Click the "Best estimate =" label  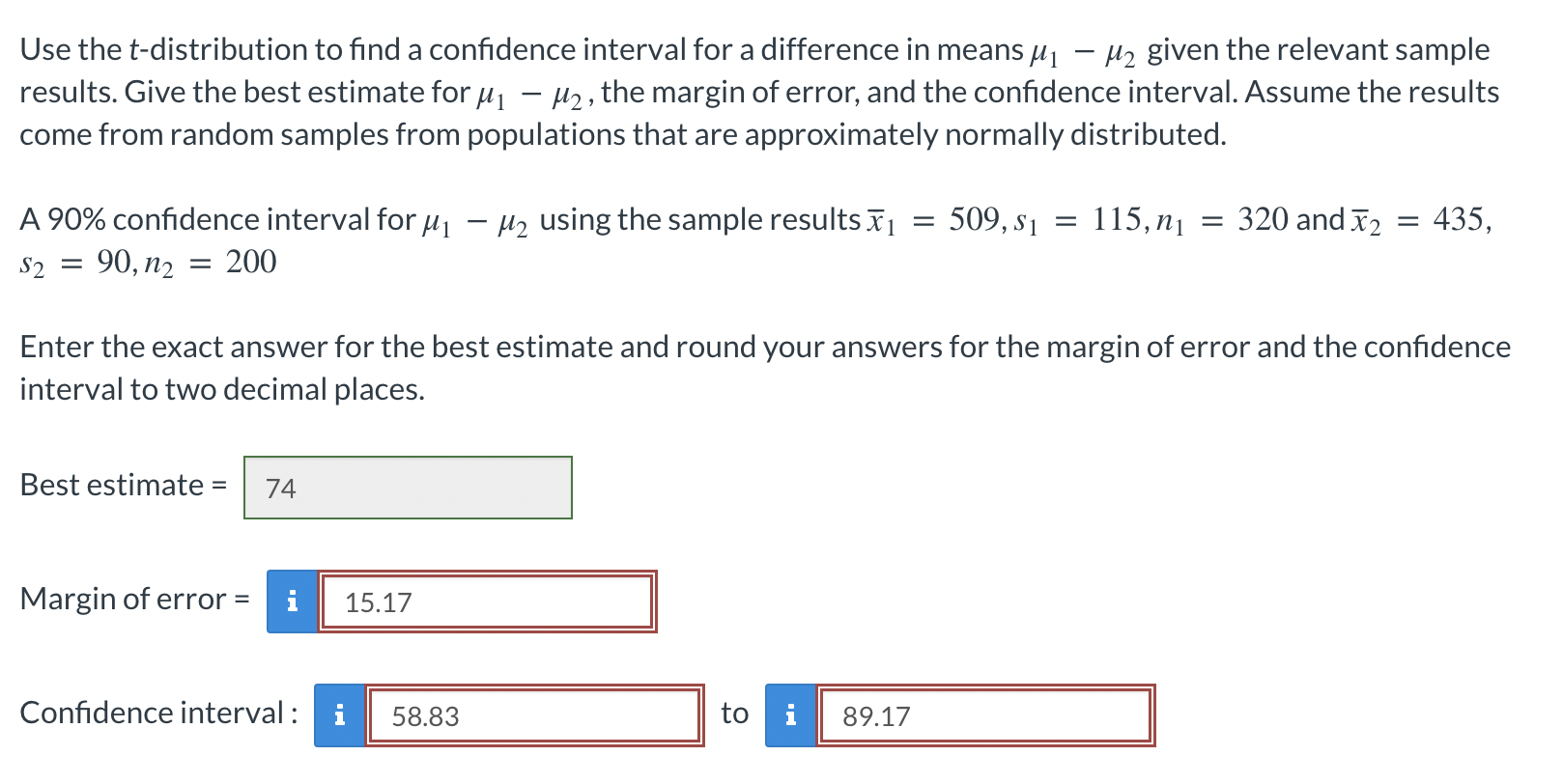(123, 485)
